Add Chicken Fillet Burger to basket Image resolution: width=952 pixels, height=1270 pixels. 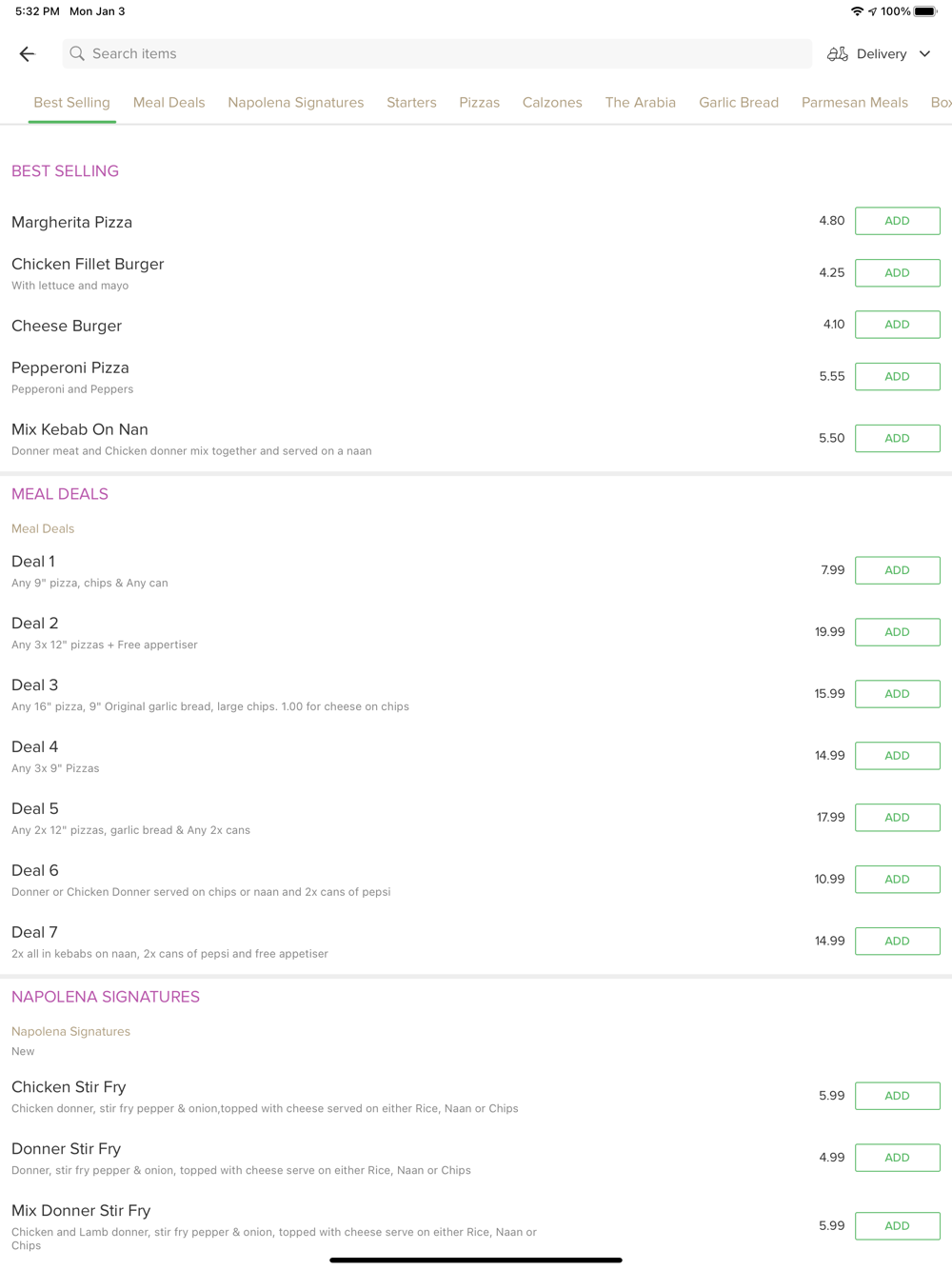[897, 273]
